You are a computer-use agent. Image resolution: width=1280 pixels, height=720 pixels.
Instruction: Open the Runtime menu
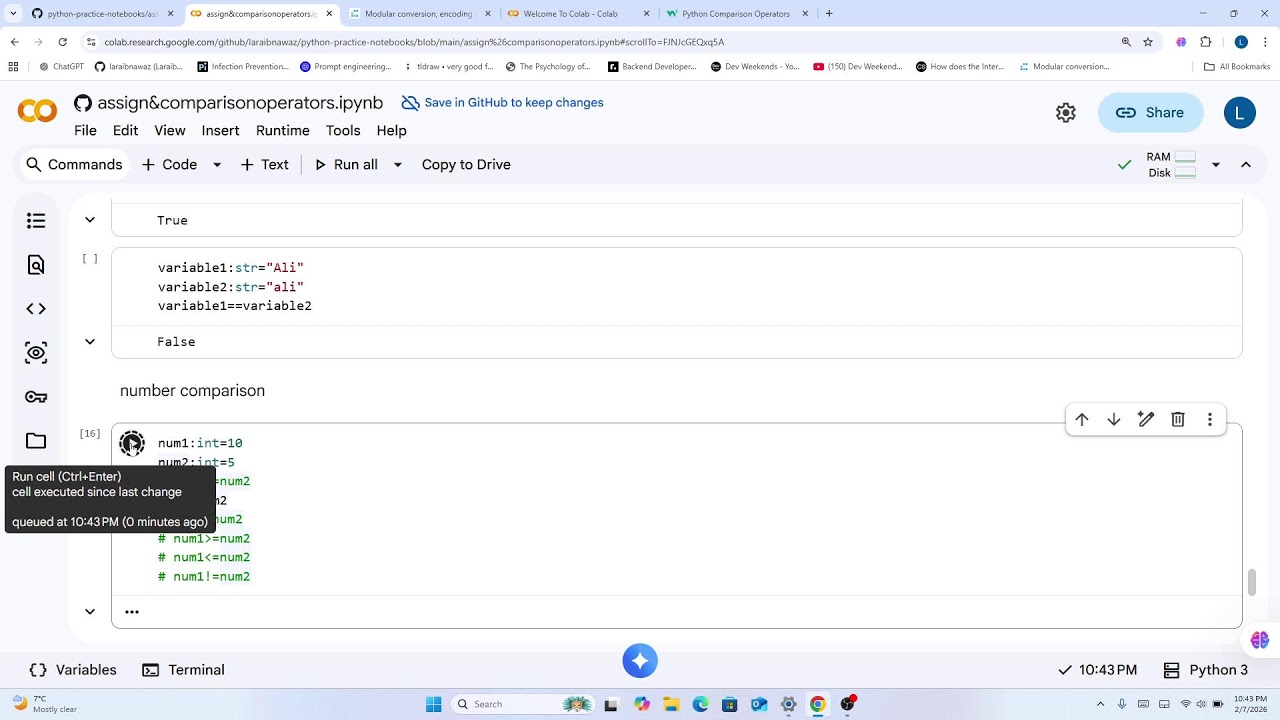283,131
